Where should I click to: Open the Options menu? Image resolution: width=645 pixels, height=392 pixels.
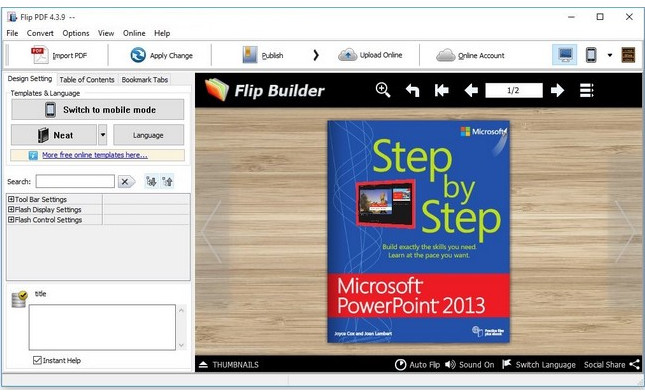76,33
